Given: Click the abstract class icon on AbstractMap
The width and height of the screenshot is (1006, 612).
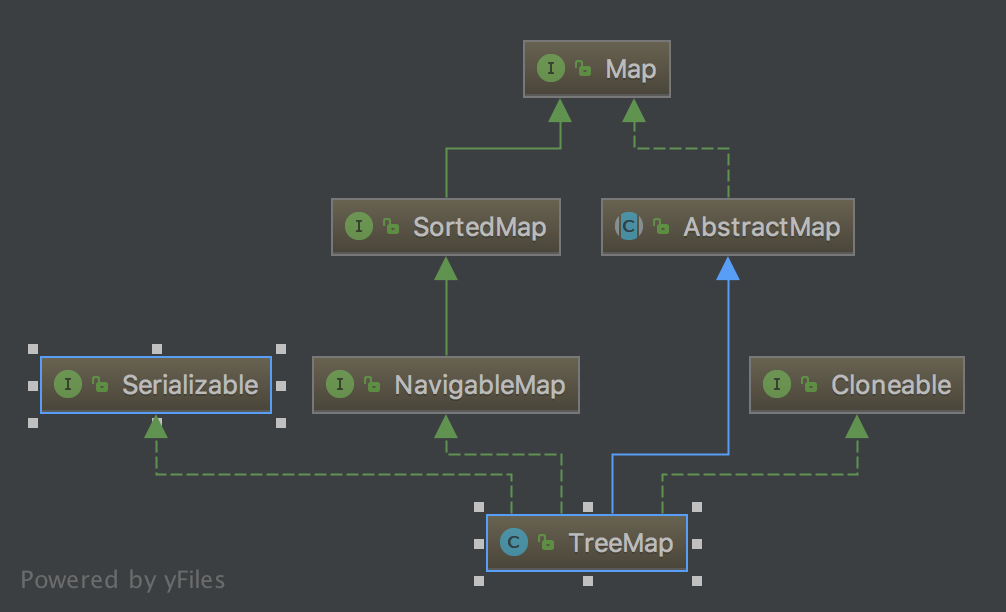Looking at the screenshot, I should (x=628, y=226).
